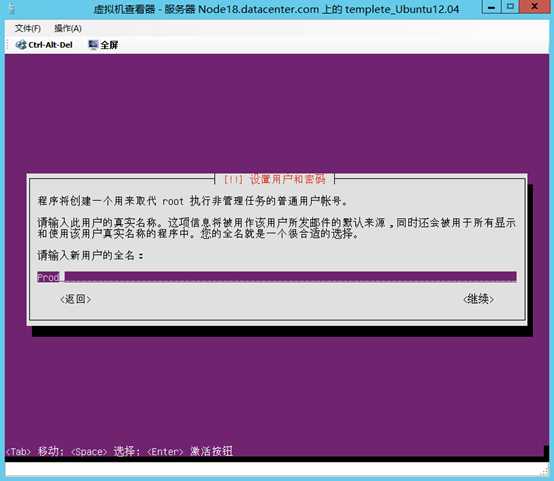Select the 继续 continue button
This screenshot has height=481, width=554.
pos(478,299)
